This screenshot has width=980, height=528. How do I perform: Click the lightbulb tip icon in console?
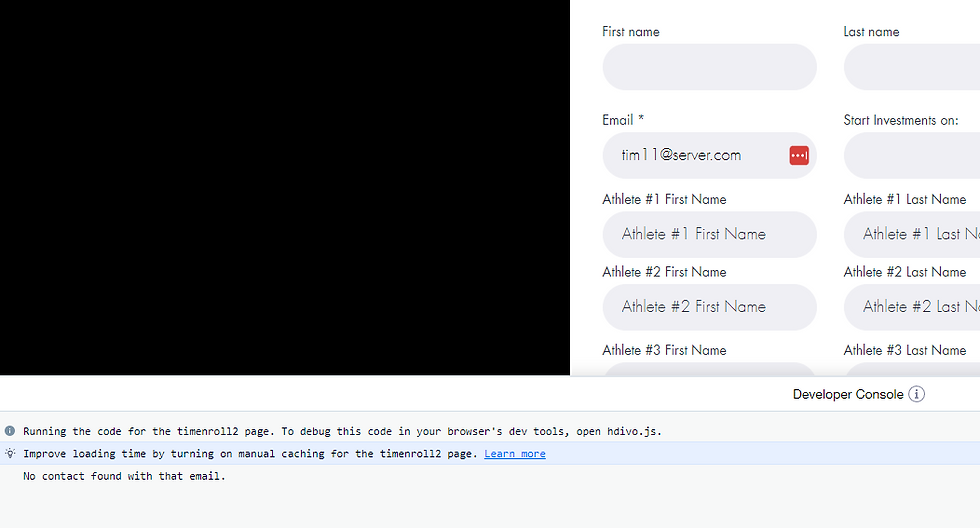point(9,454)
